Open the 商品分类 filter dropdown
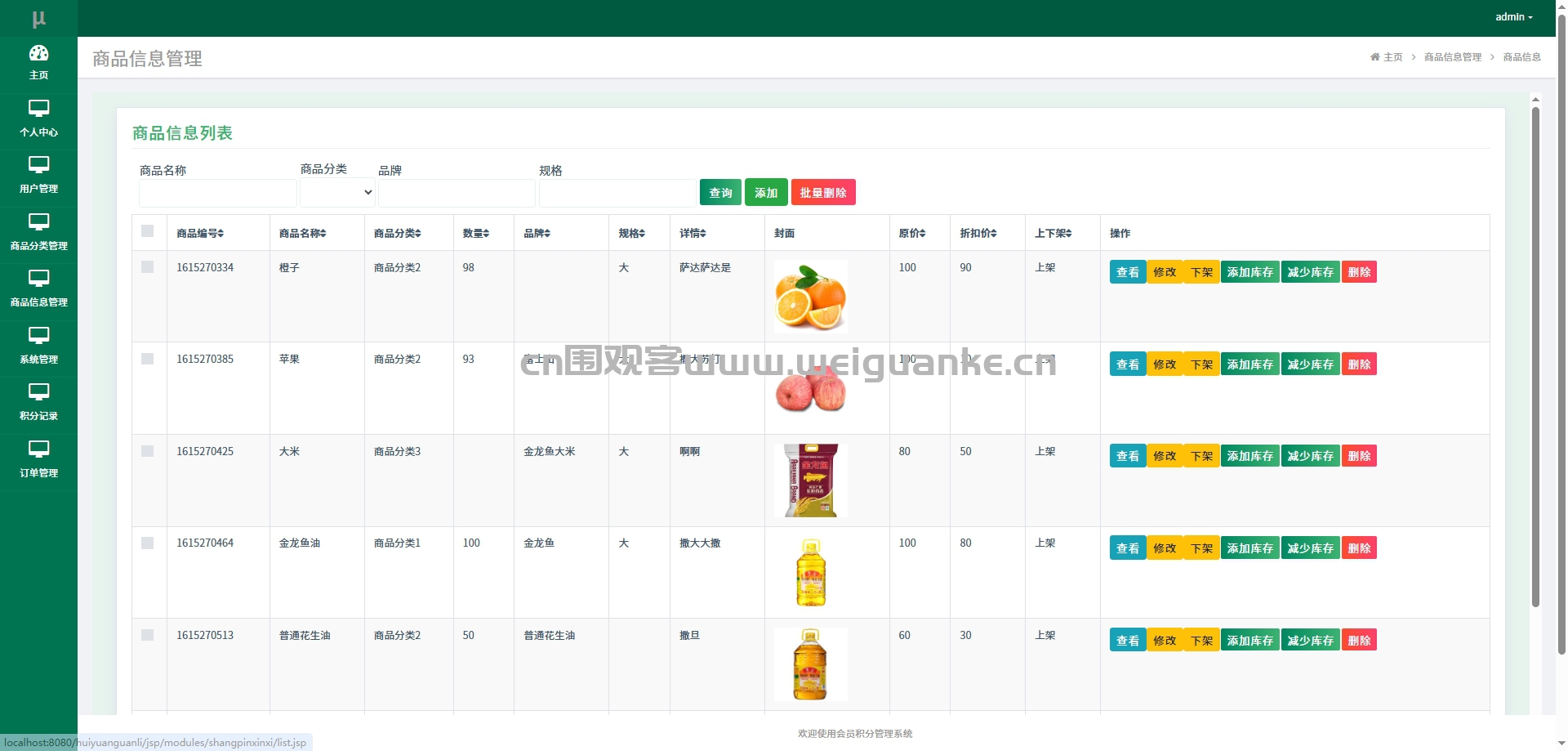The image size is (1568, 751). (x=337, y=193)
